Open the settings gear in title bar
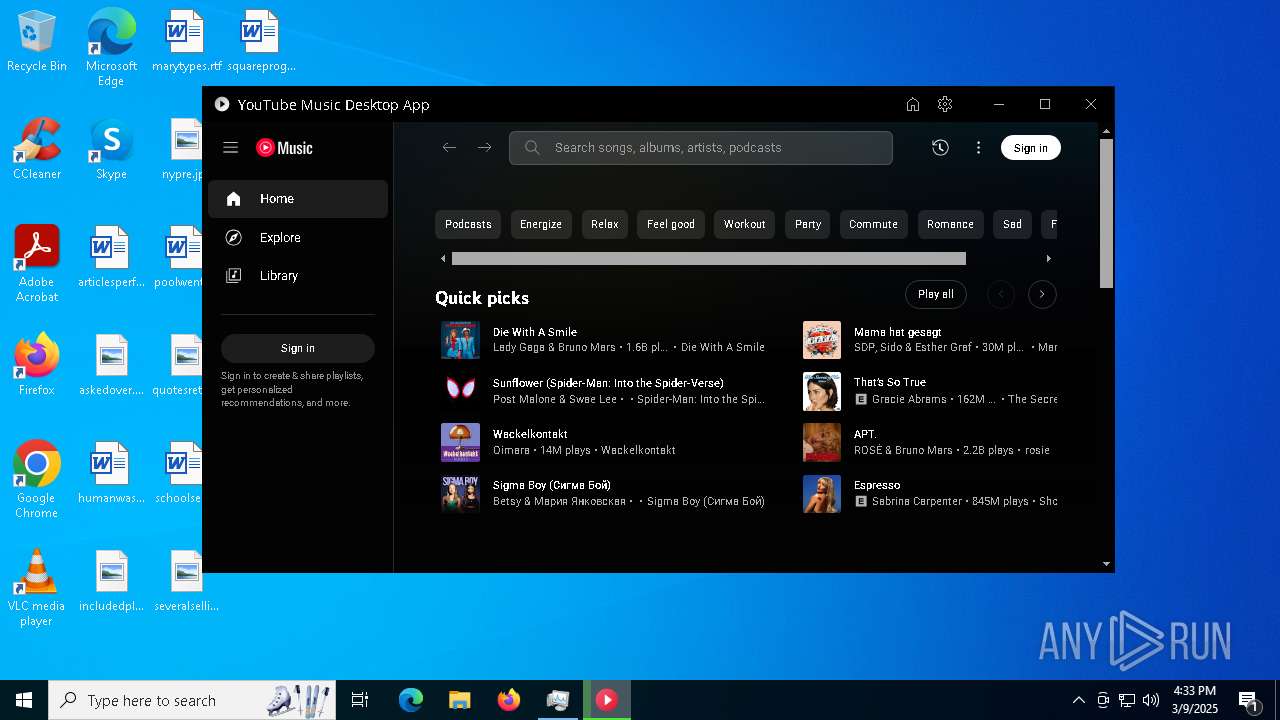The width and height of the screenshot is (1280, 720). pos(945,104)
